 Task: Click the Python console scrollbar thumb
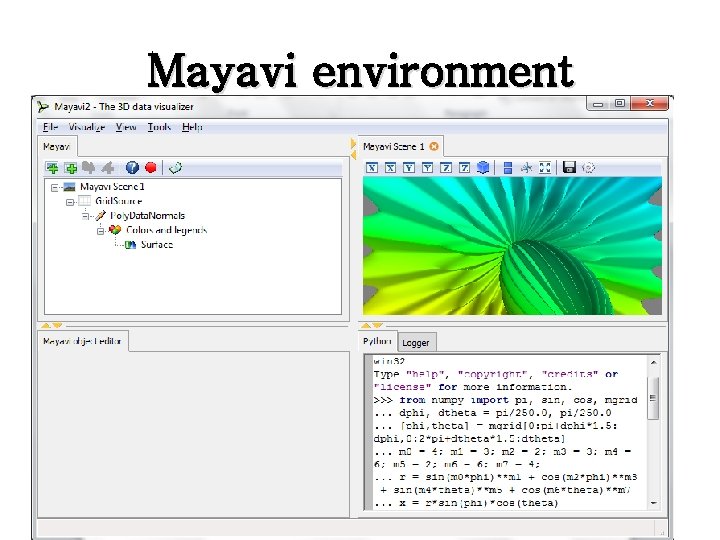tap(653, 398)
